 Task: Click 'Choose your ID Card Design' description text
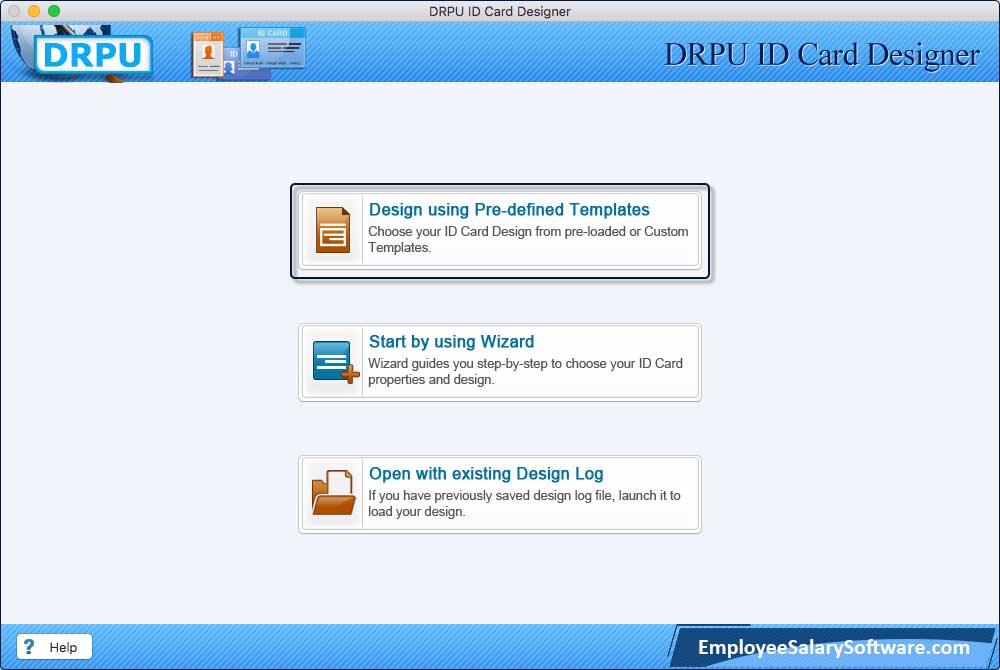point(528,239)
